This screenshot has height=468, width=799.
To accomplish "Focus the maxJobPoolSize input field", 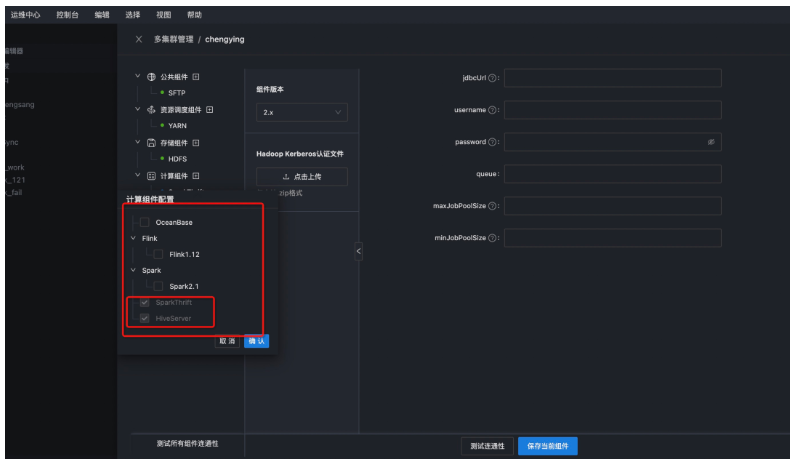I will 612,206.
